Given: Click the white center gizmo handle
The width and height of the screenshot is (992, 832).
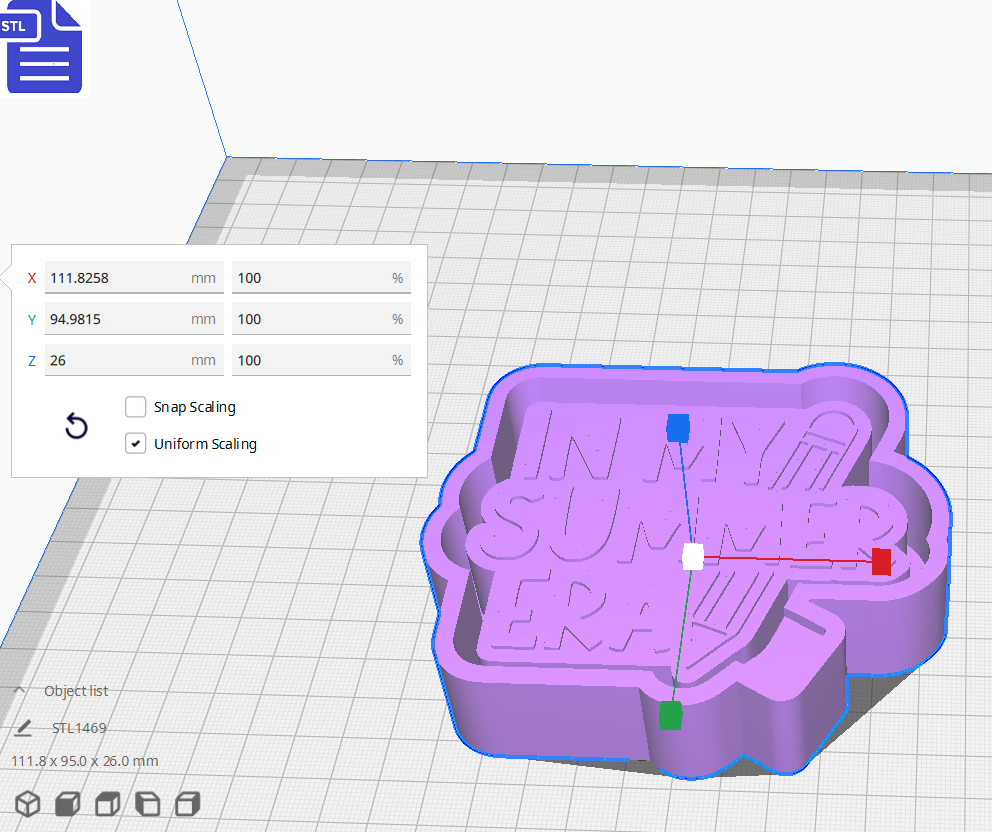Looking at the screenshot, I should [692, 557].
